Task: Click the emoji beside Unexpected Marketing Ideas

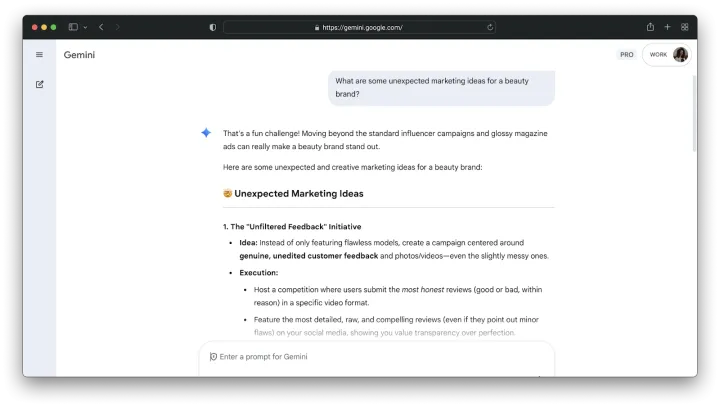Action: click(x=227, y=193)
